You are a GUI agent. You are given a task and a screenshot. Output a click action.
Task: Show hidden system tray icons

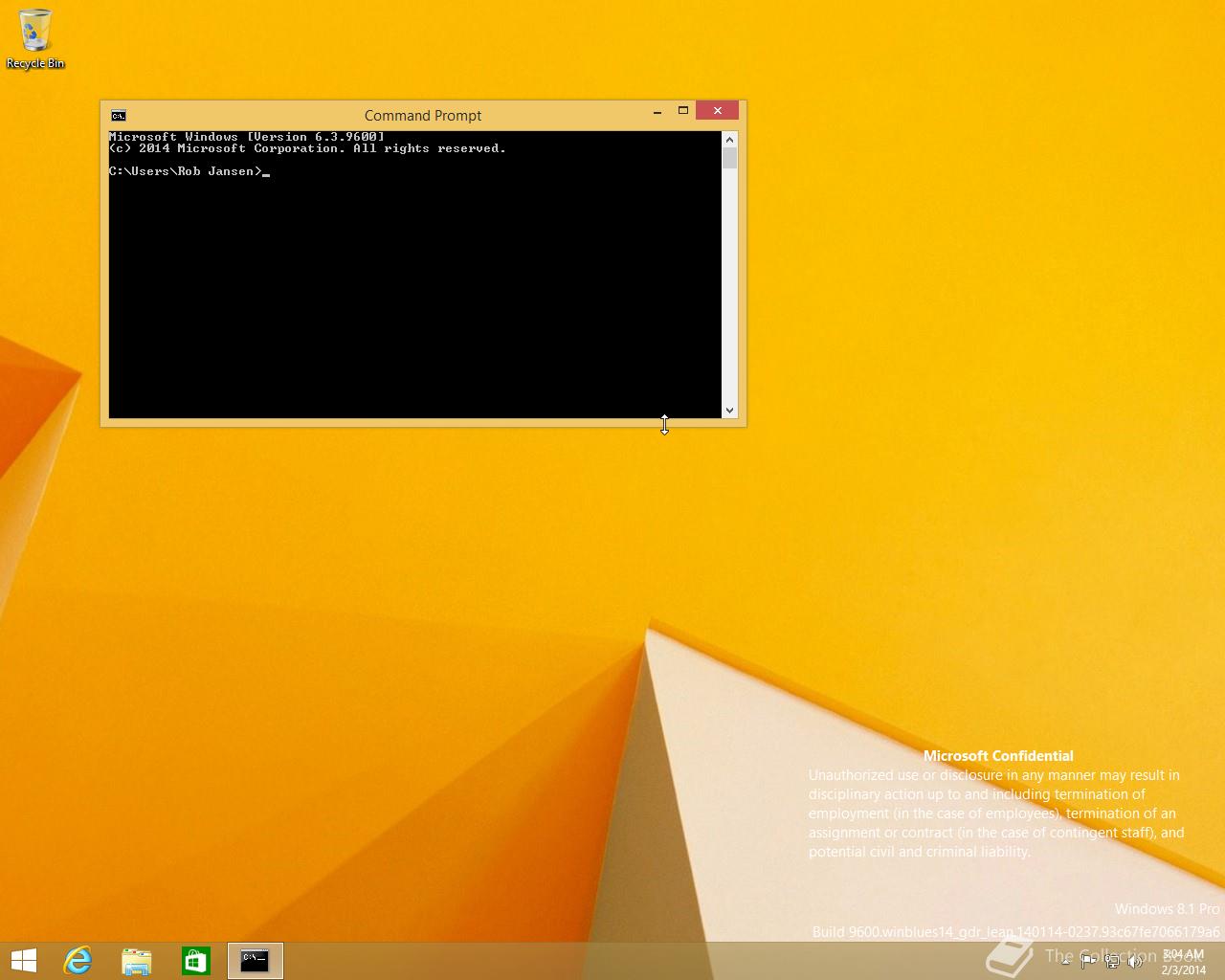(x=1066, y=961)
